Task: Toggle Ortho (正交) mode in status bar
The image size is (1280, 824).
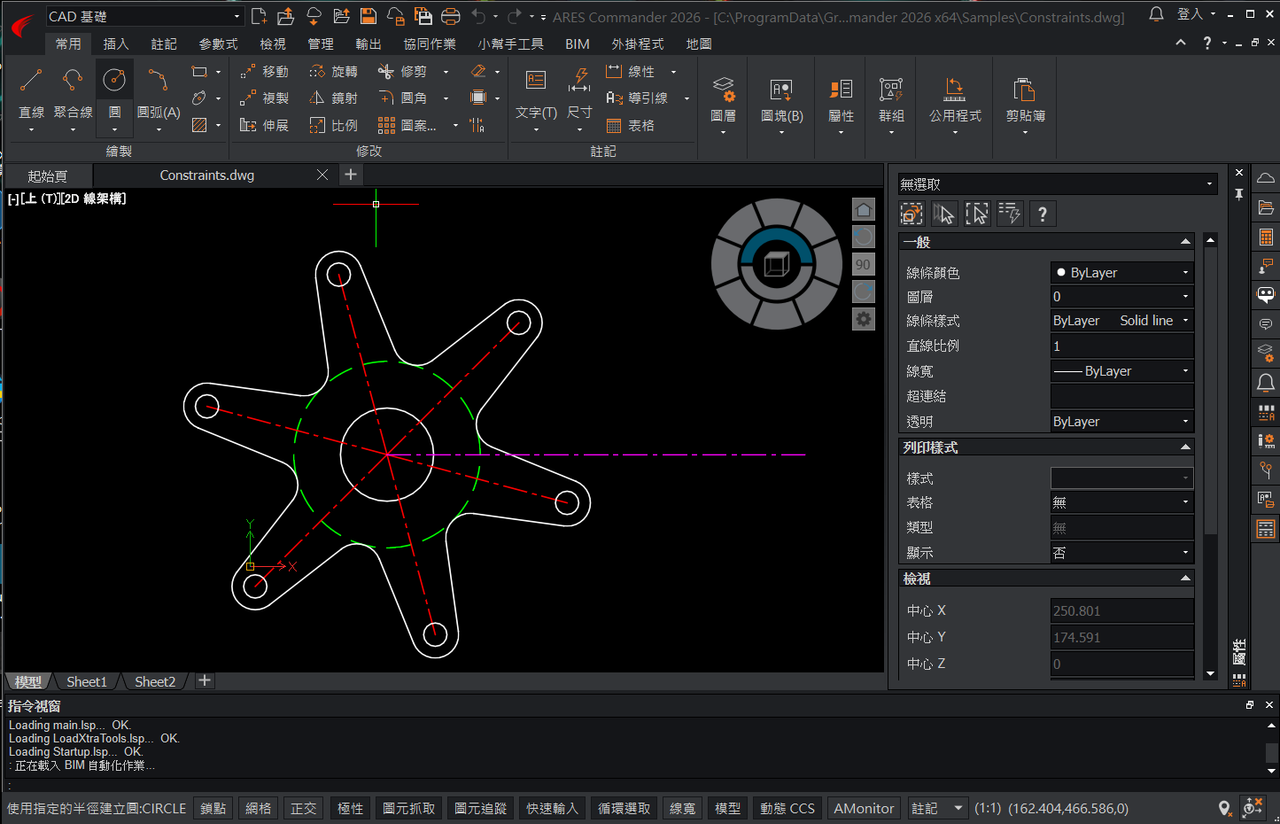Action: (x=304, y=808)
